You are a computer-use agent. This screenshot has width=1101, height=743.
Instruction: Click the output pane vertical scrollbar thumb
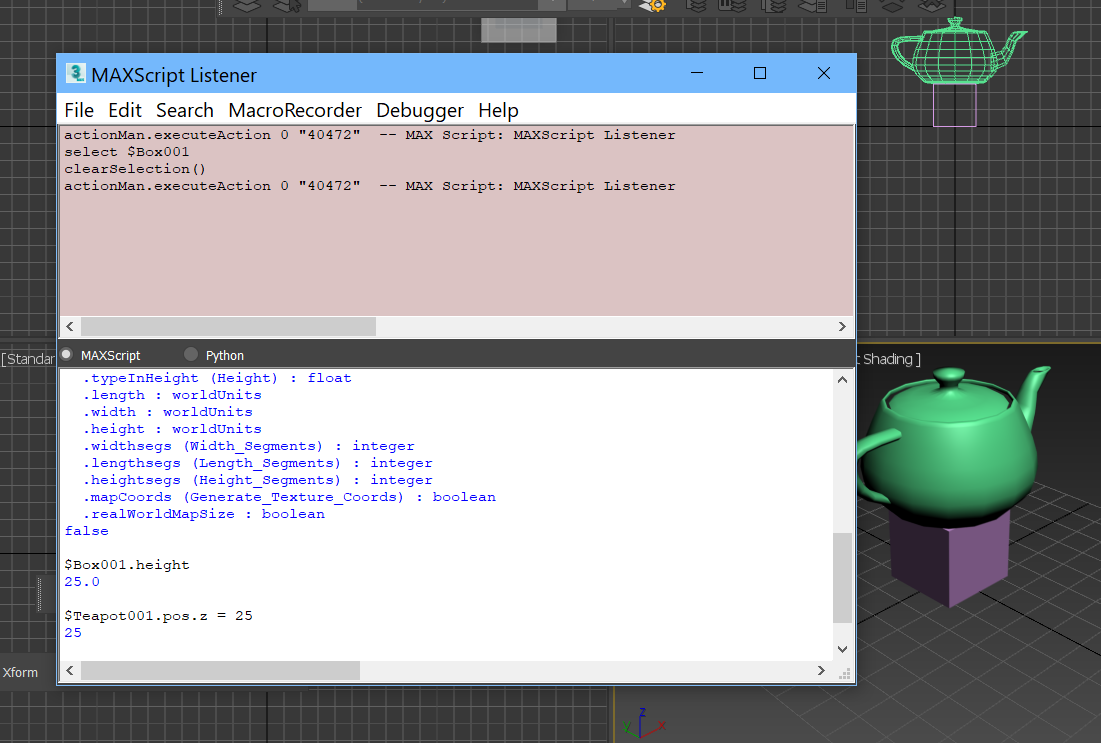[843, 578]
